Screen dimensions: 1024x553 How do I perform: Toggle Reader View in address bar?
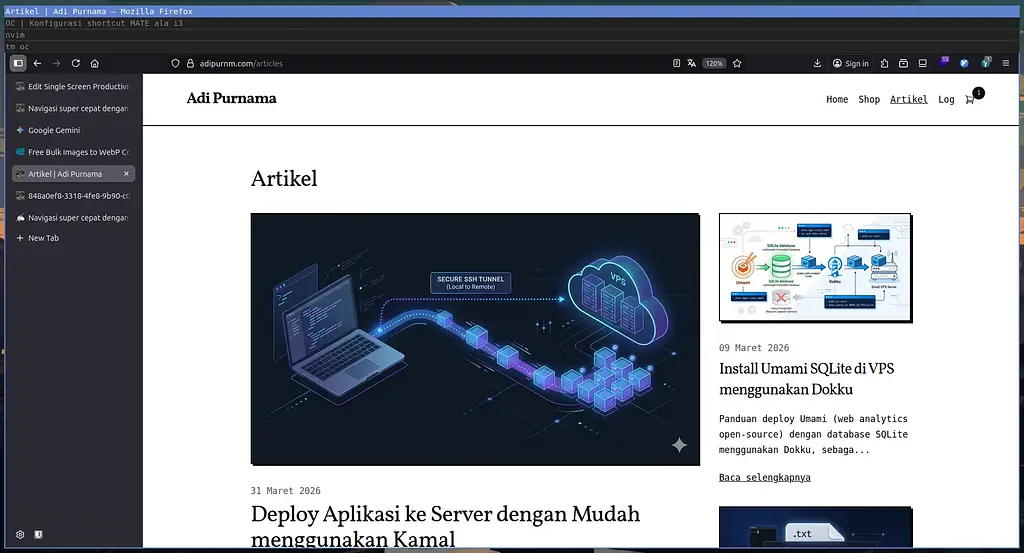(676, 63)
